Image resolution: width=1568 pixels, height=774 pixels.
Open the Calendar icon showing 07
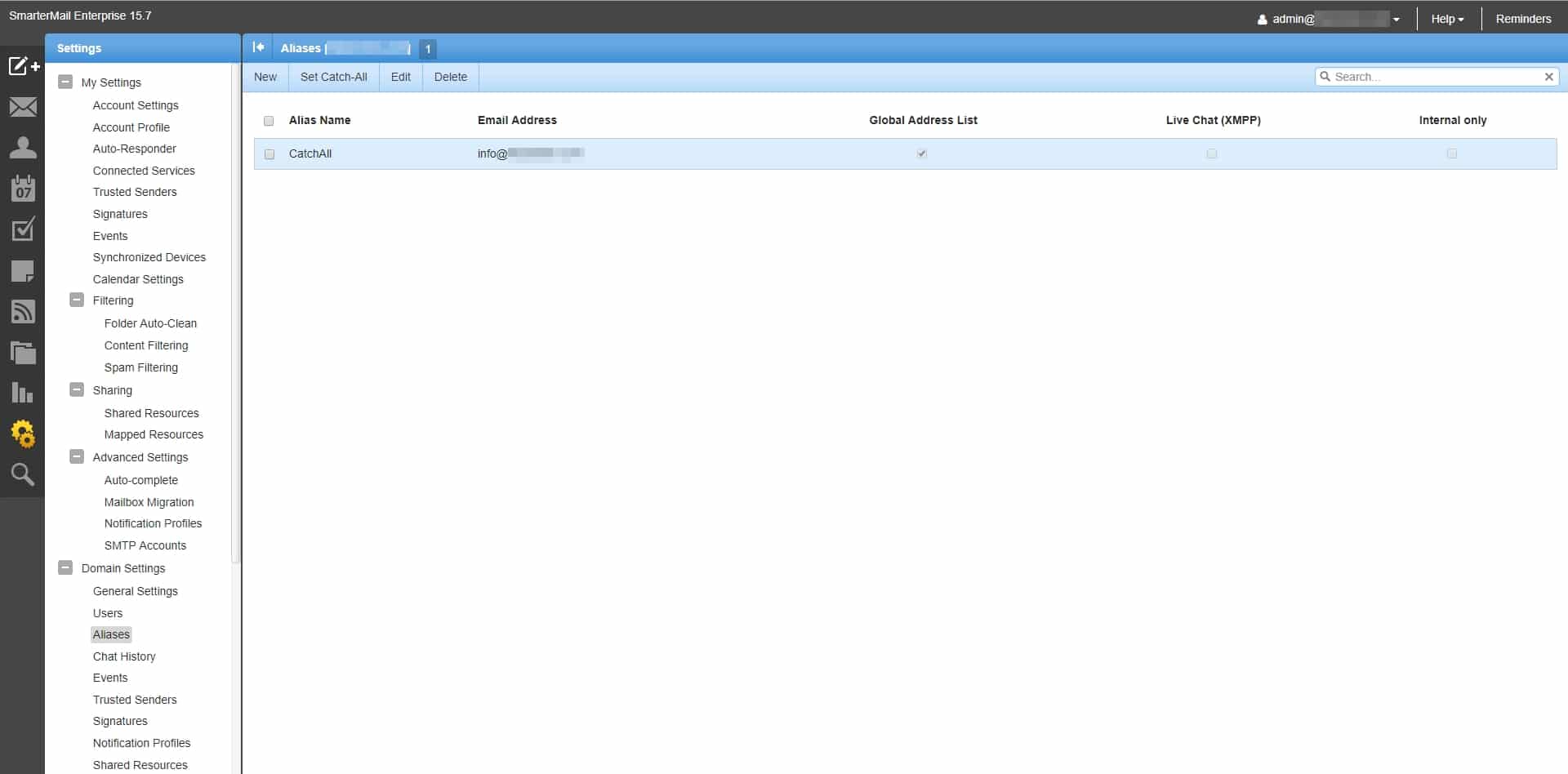(23, 188)
